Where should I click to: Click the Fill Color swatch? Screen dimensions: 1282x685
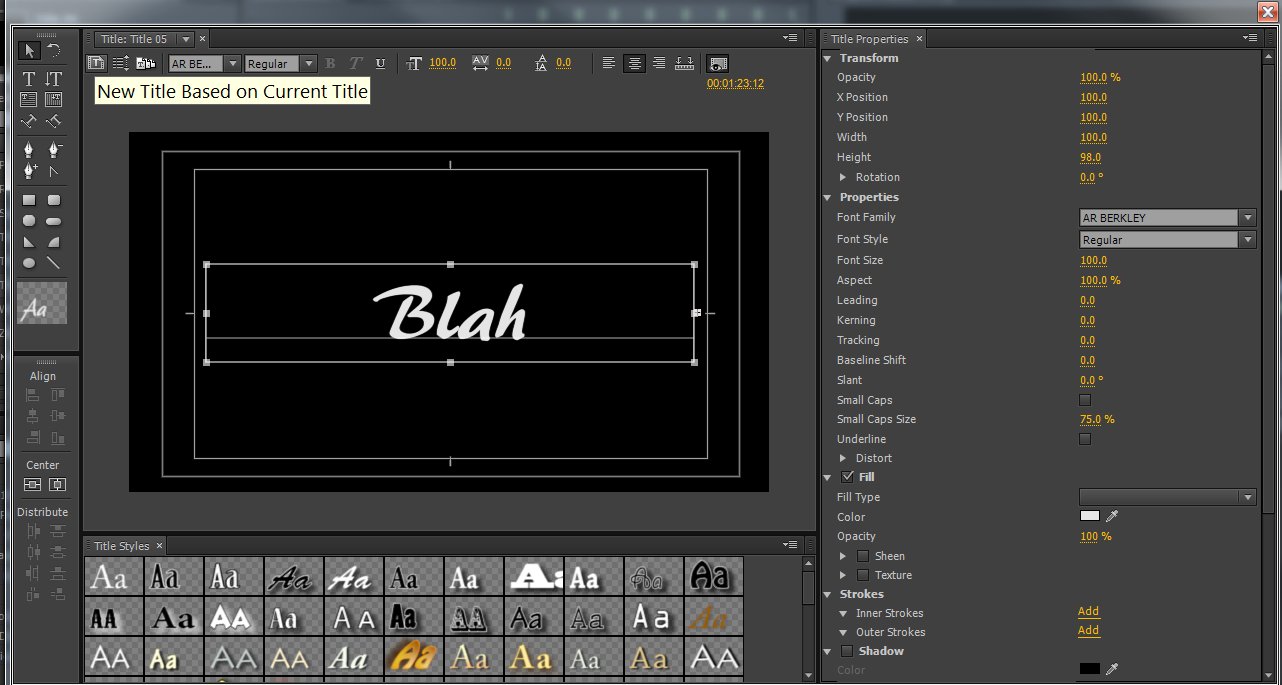(1089, 516)
